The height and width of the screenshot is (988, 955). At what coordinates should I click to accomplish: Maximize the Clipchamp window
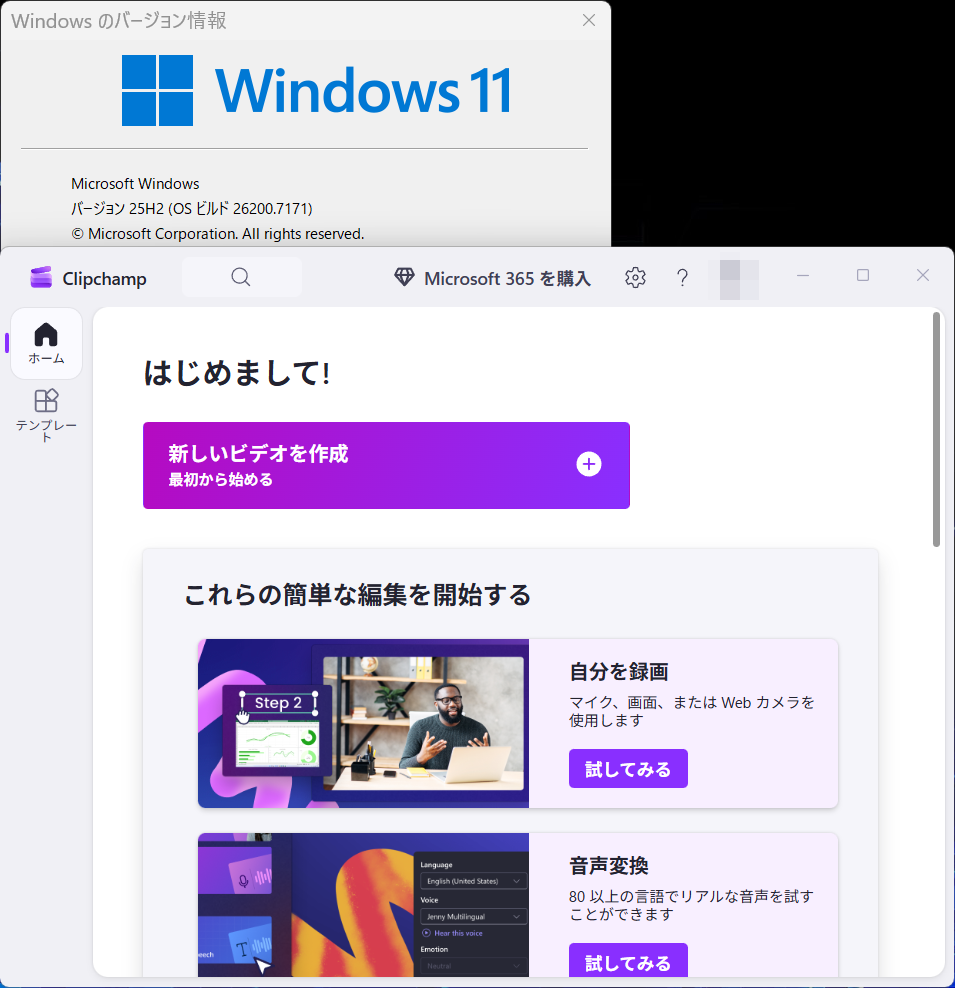[863, 275]
